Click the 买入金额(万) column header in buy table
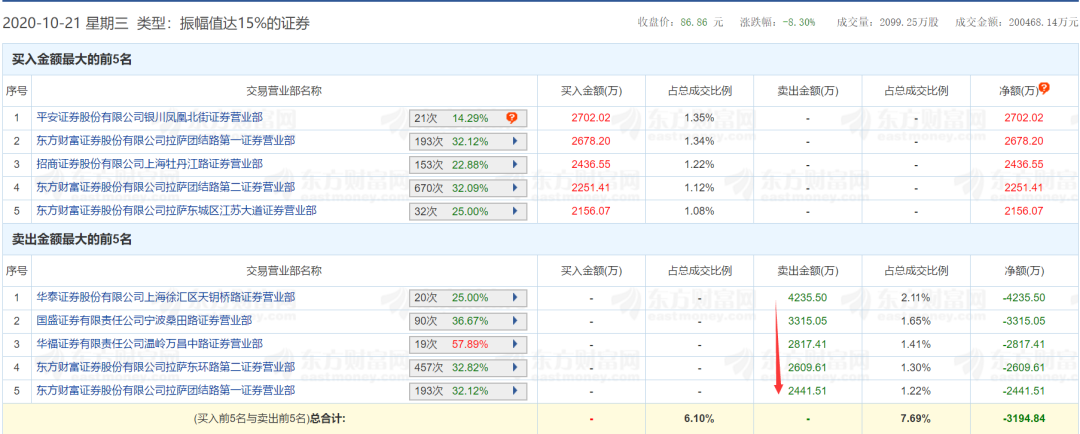The height and width of the screenshot is (434, 1080). point(590,90)
